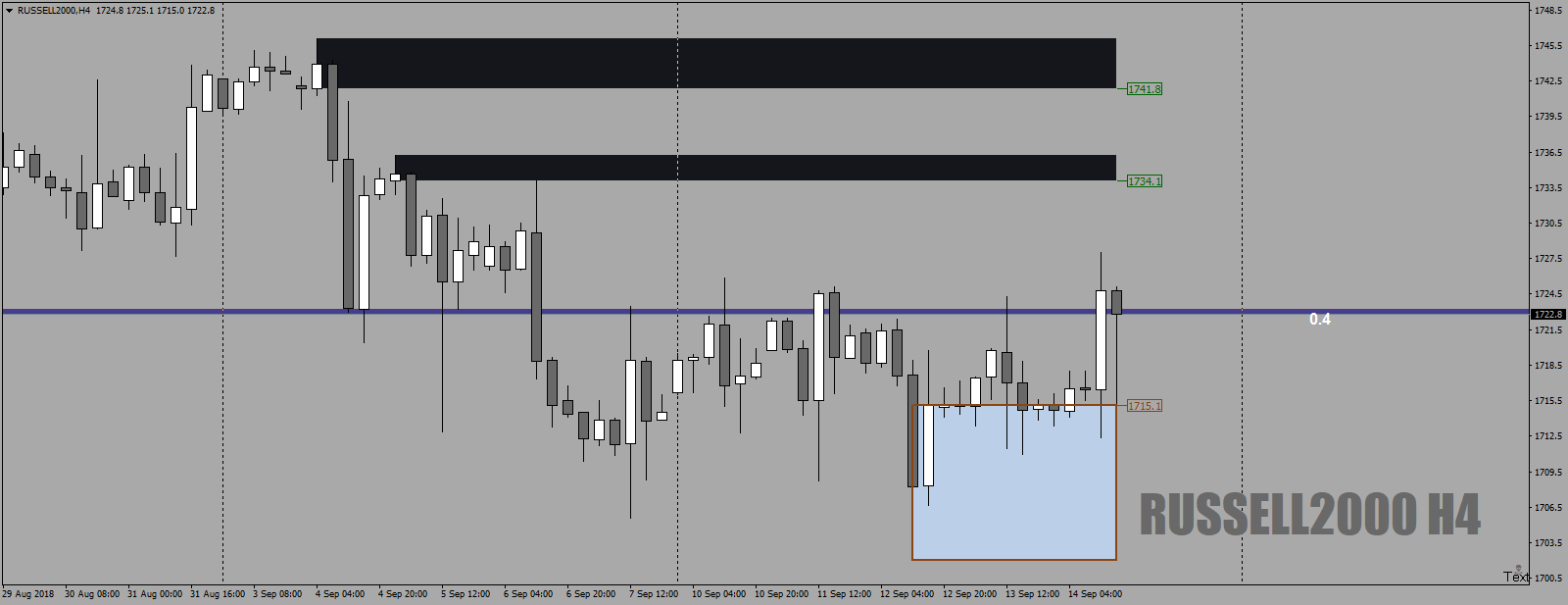
Task: Click the '10 Sep 04:00' time axis label
Action: (718, 594)
